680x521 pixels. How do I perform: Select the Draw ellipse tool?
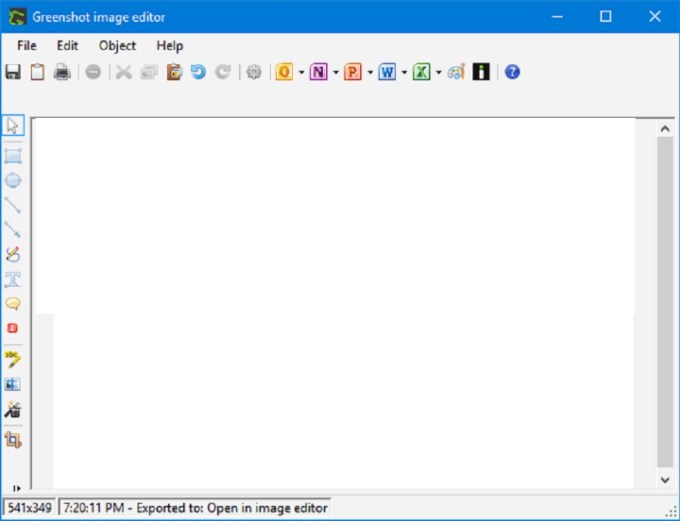click(13, 180)
